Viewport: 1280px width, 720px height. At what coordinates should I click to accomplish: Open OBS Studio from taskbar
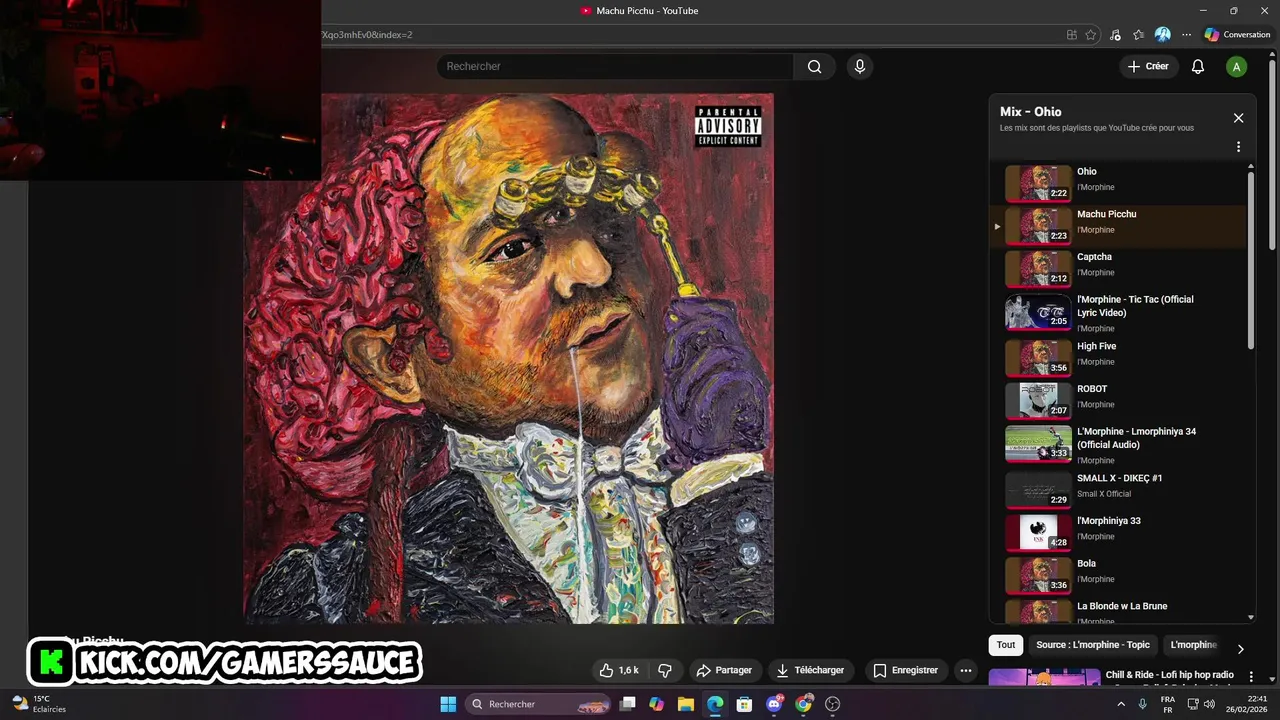[x=832, y=704]
